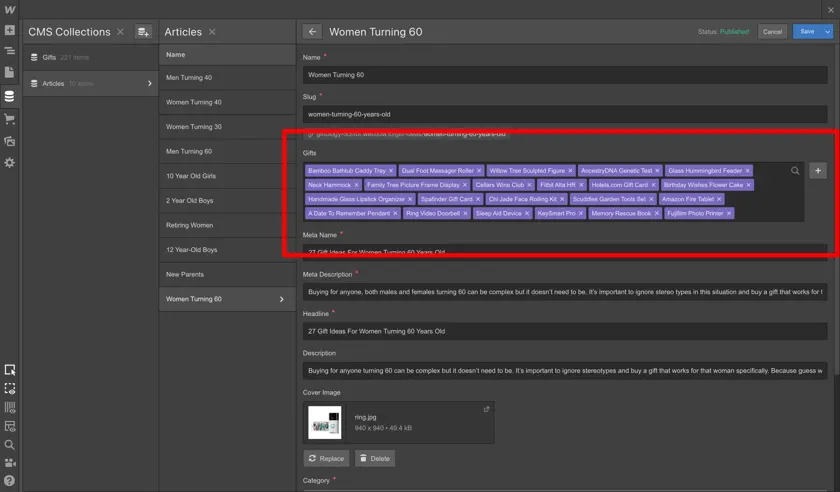Click the Name input field
Screen dimensions: 840x492
(565, 75)
